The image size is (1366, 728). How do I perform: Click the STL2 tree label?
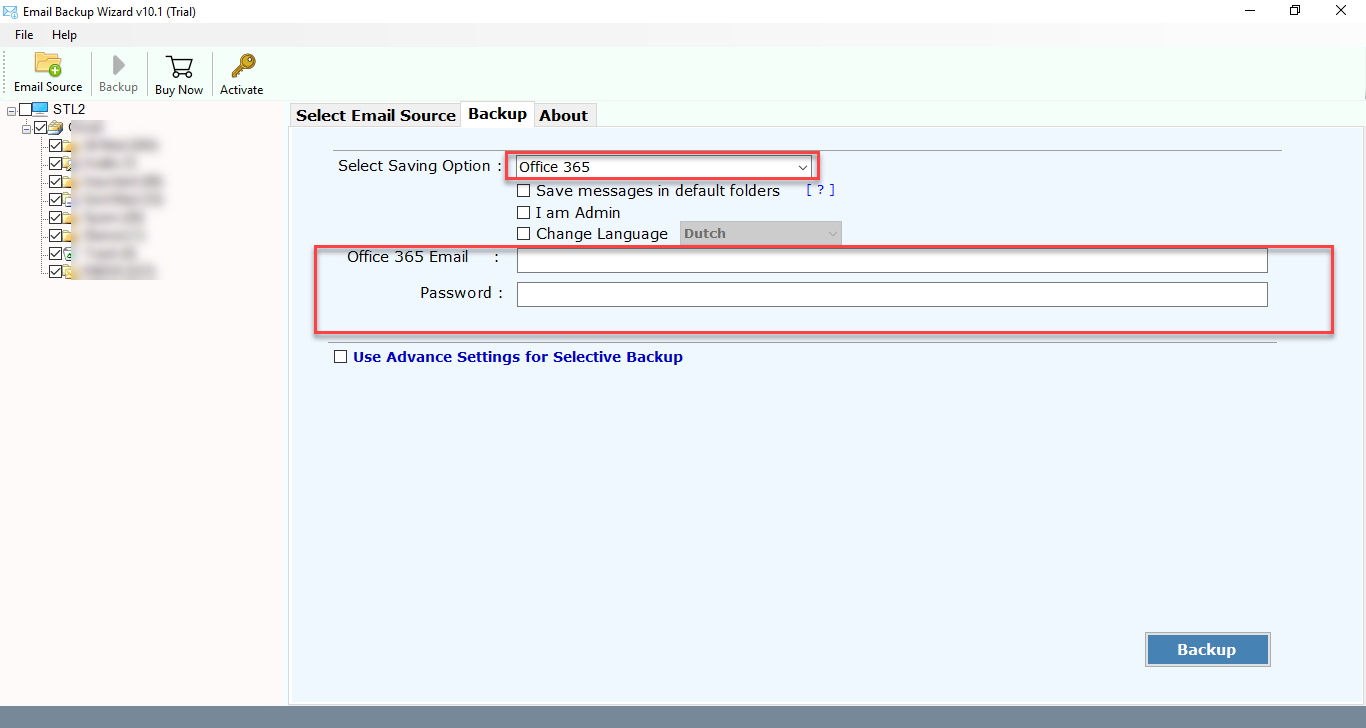point(69,109)
